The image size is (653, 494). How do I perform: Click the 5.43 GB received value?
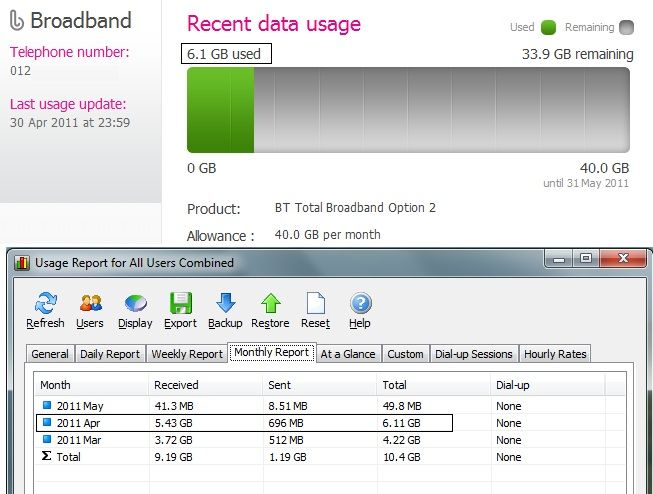coord(174,423)
